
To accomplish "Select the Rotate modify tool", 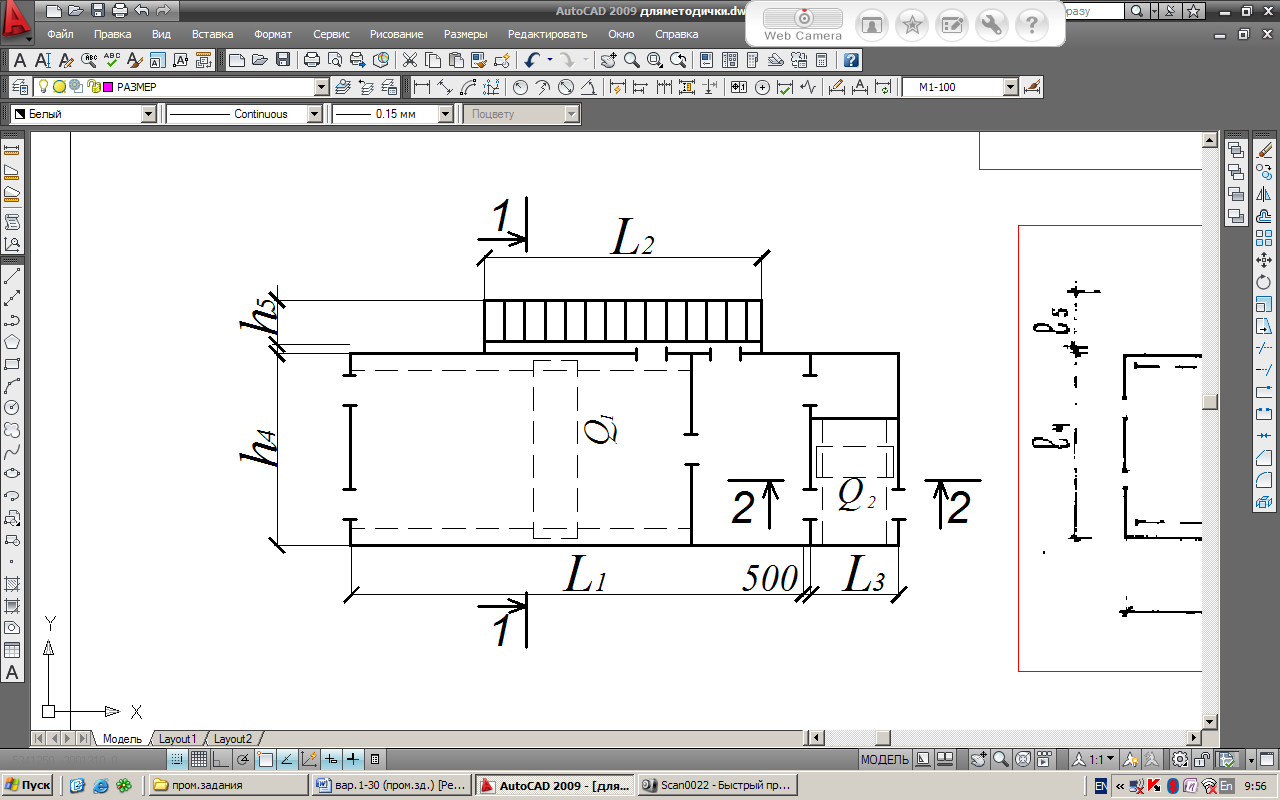I will (1263, 283).
